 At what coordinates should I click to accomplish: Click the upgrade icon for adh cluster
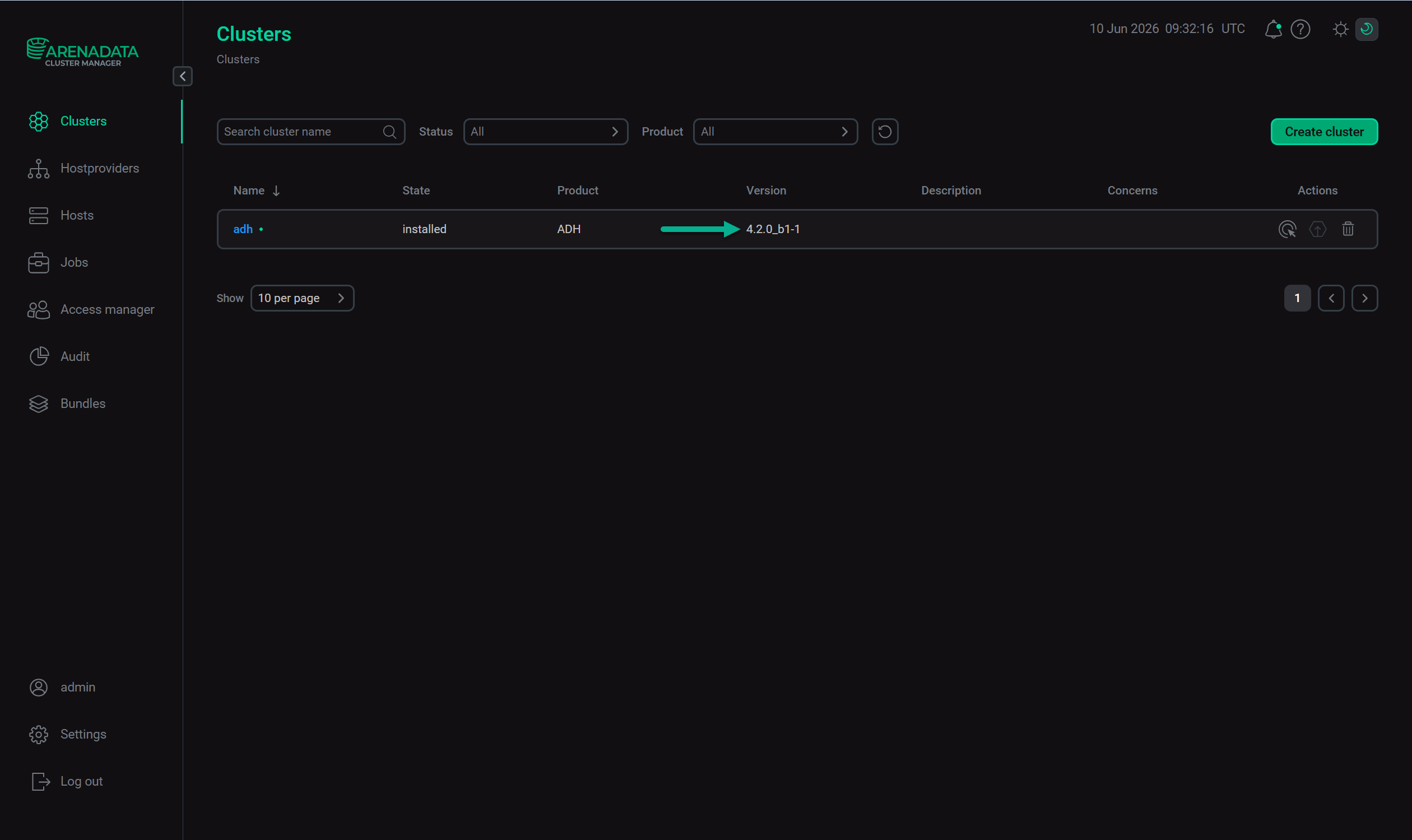point(1317,229)
